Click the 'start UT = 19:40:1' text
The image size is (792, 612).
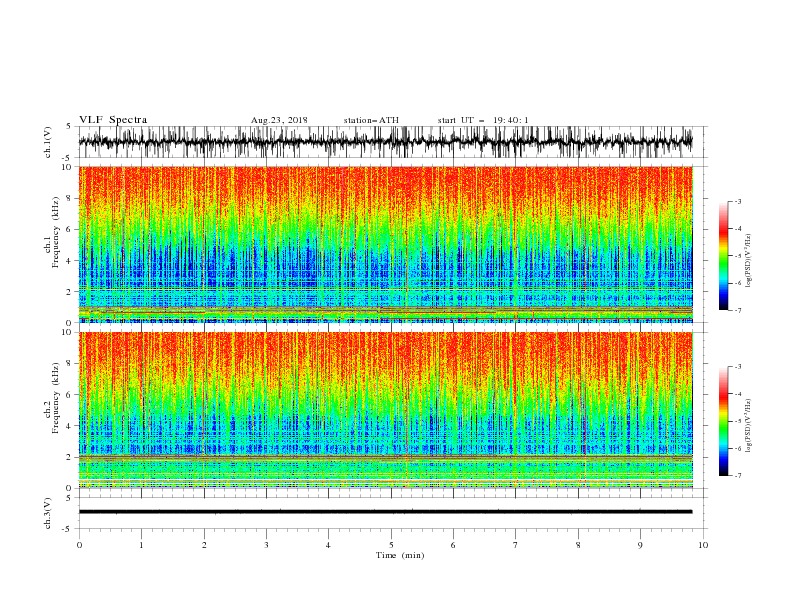[483, 120]
